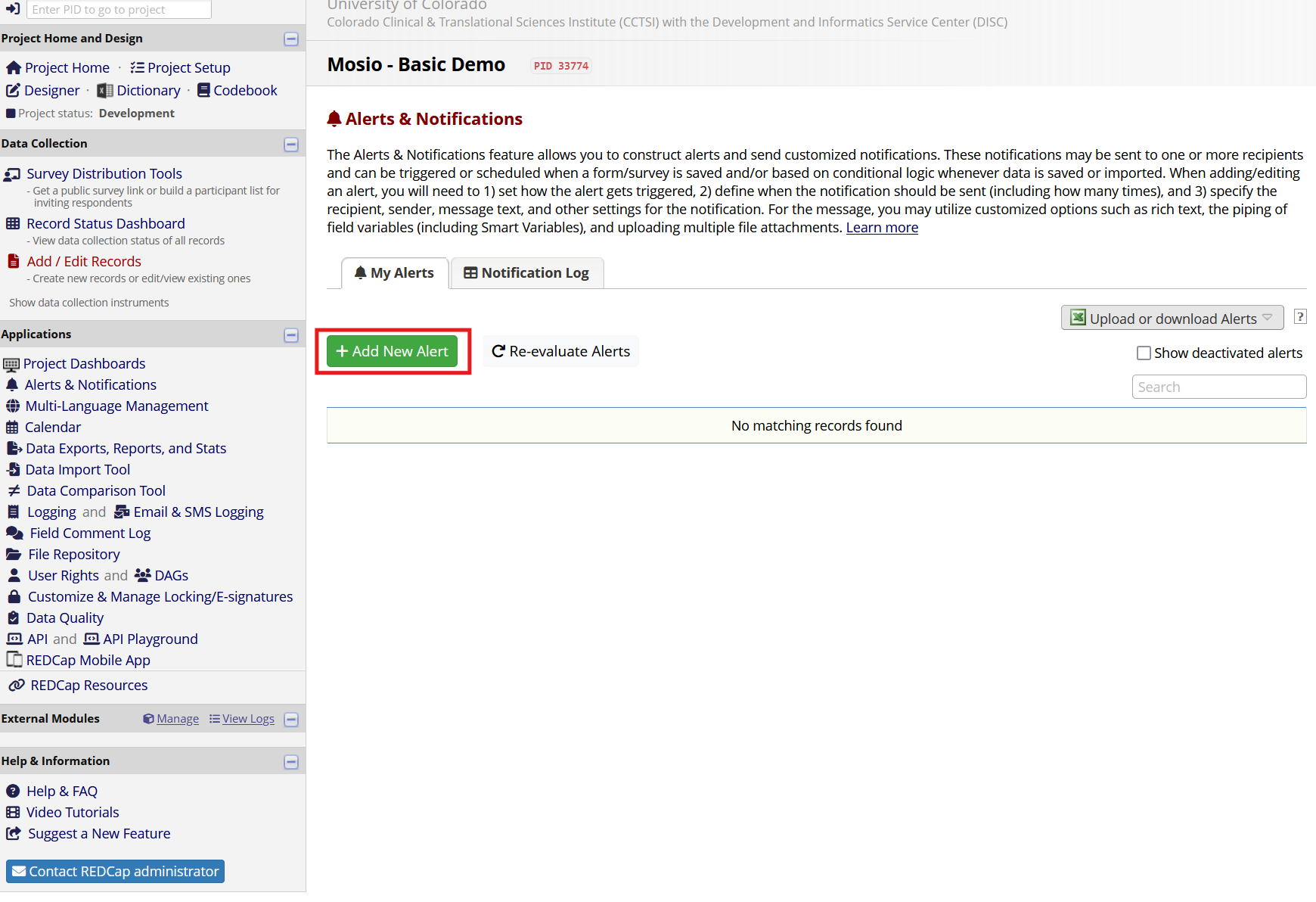The height and width of the screenshot is (902, 1316).
Task: Click the Development project status text
Action: pos(137,114)
